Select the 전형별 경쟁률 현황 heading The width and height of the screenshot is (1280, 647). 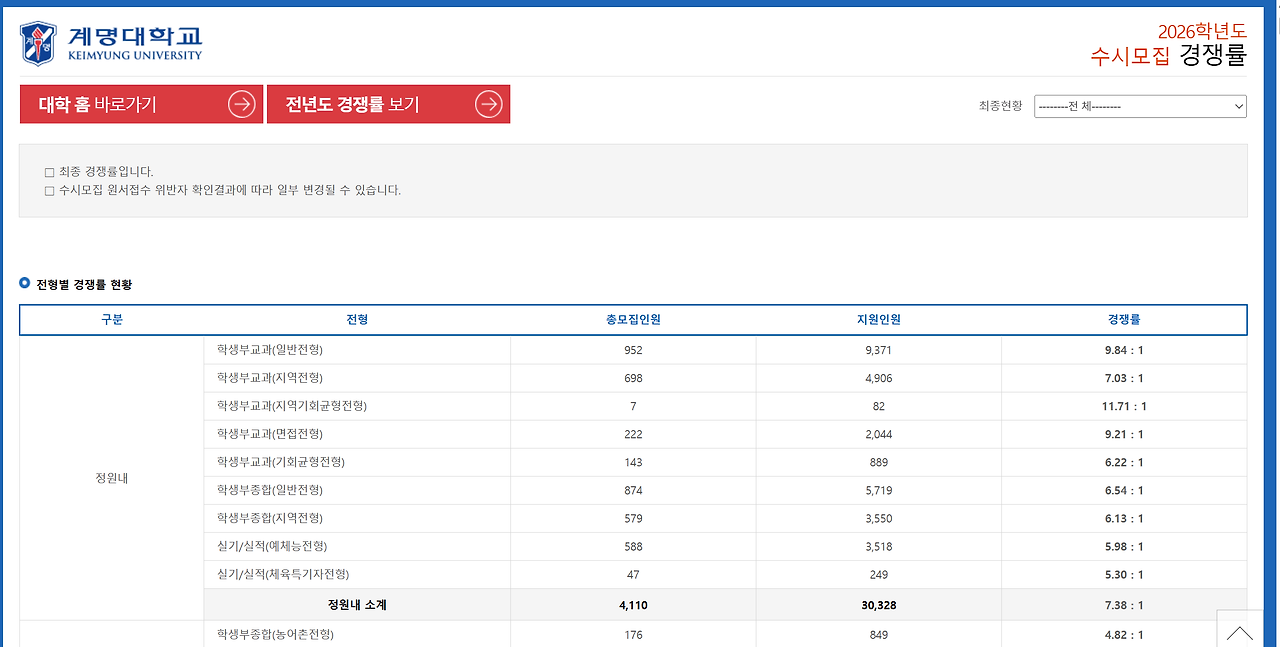84,285
